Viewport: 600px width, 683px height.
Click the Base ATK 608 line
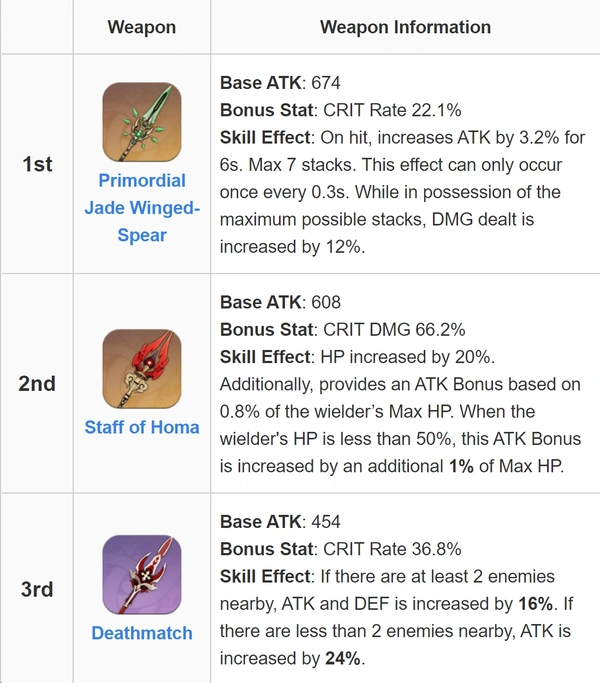[x=280, y=302]
